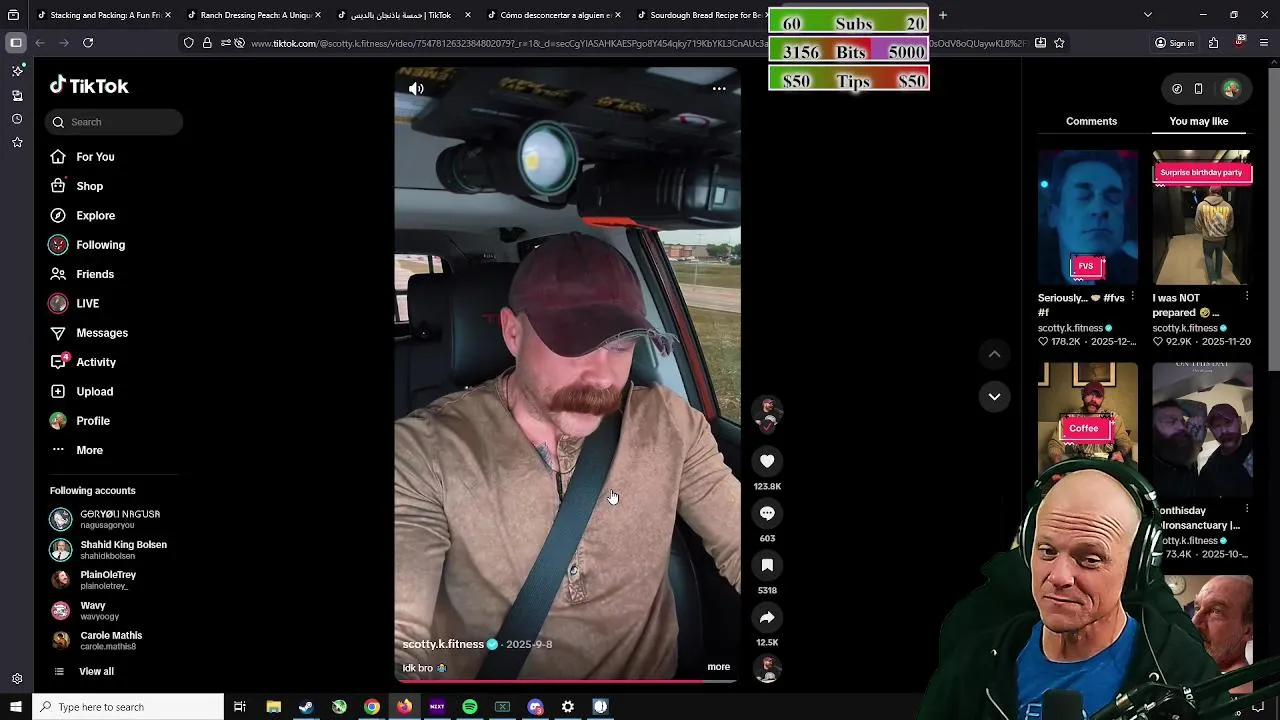Viewport: 1280px width, 720px height.
Task: Click the Windows taskbar search box
Action: point(128,707)
